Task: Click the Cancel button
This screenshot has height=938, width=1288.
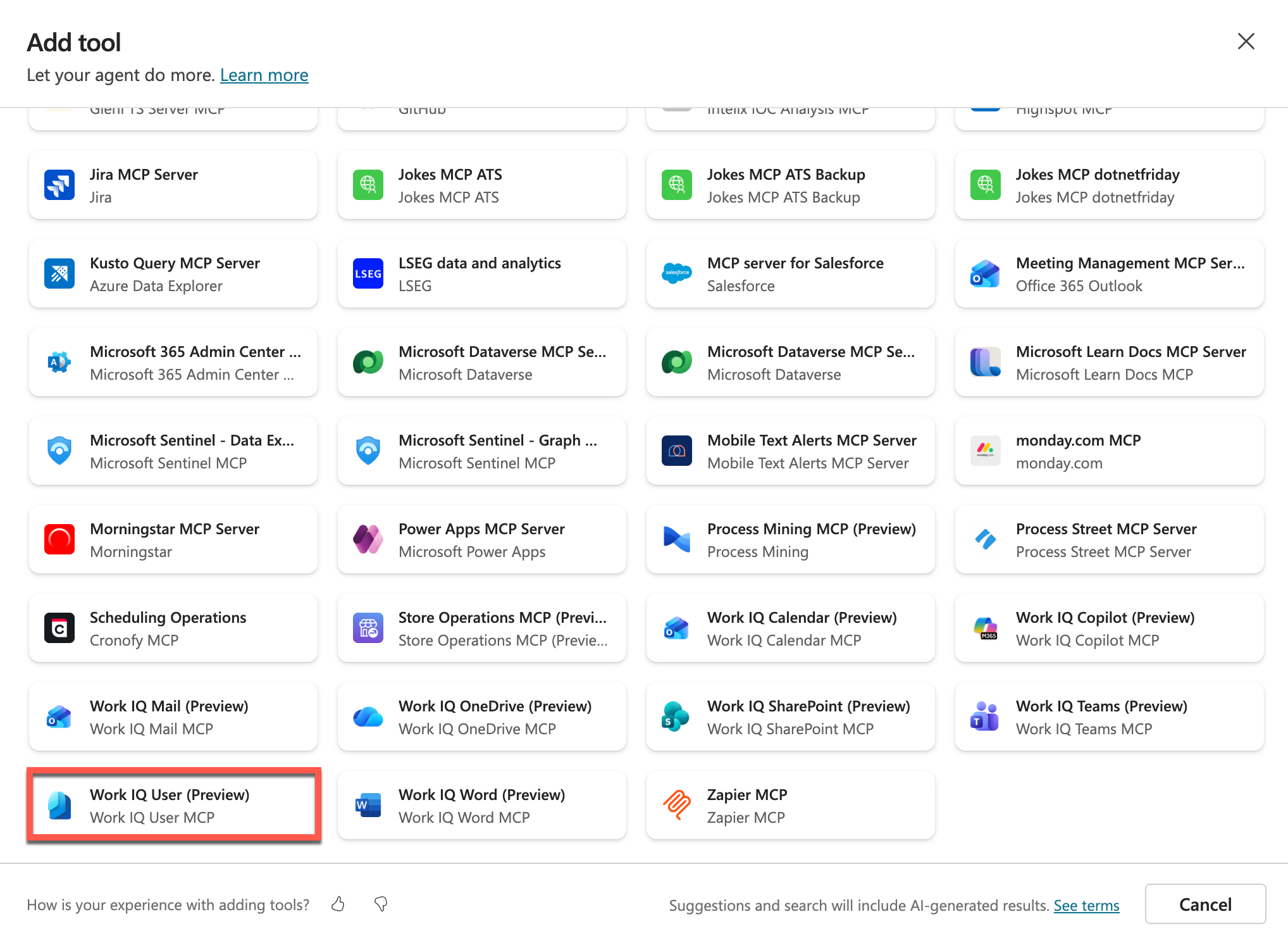Action: pos(1205,904)
